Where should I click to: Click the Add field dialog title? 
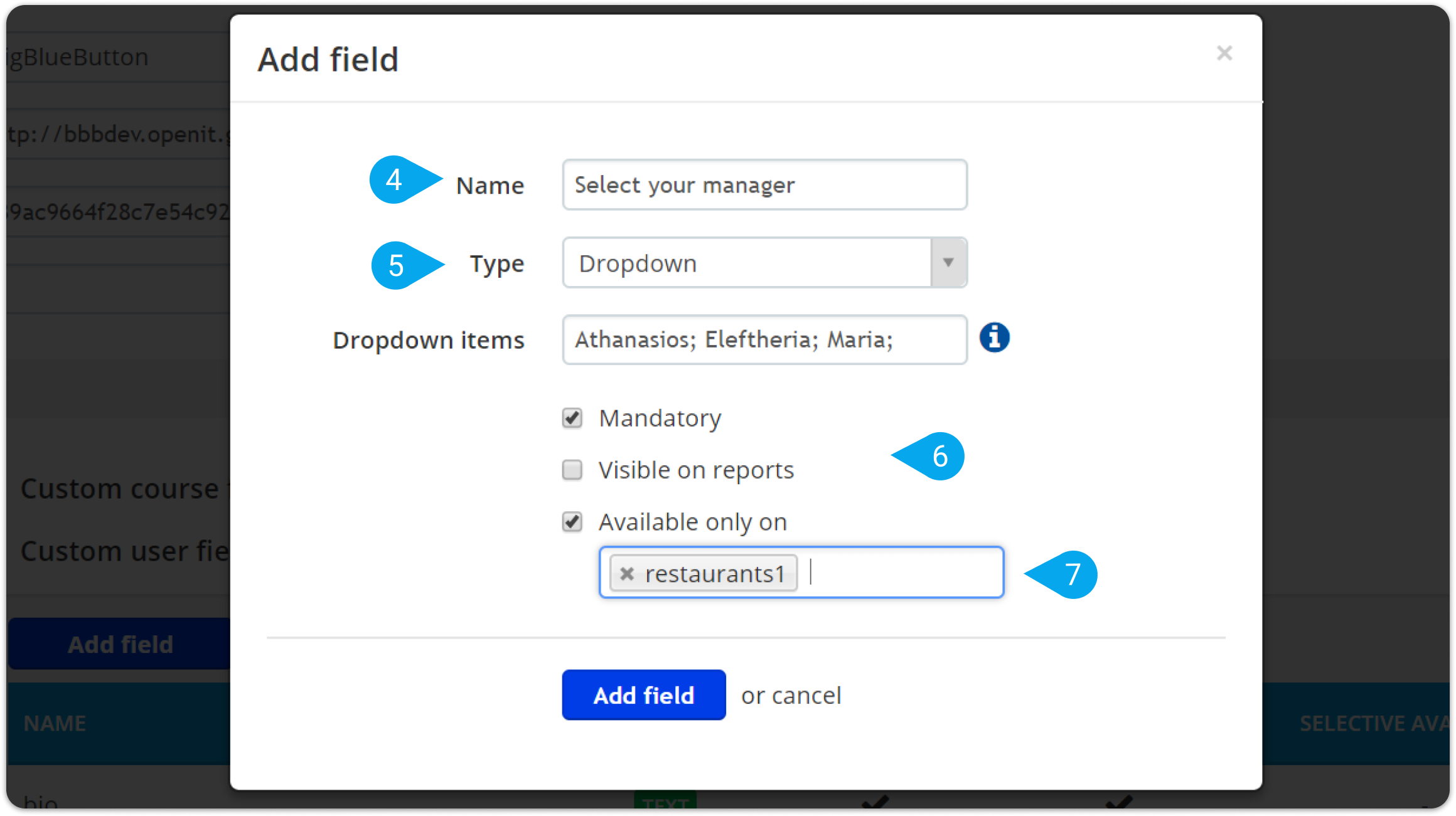328,60
